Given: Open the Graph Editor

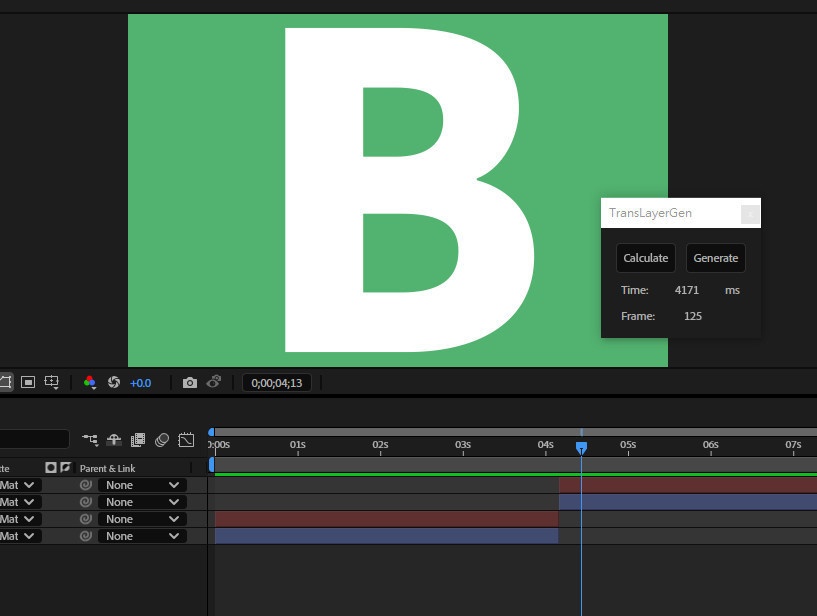Looking at the screenshot, I should coord(186,438).
